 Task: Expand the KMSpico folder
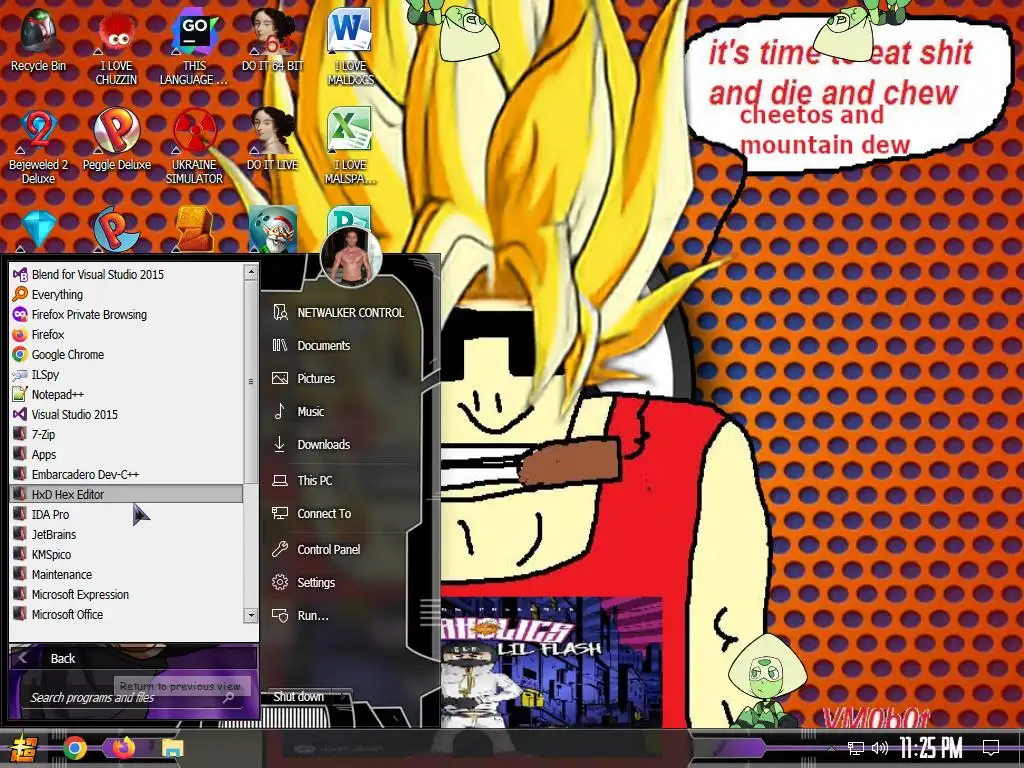(x=127, y=554)
